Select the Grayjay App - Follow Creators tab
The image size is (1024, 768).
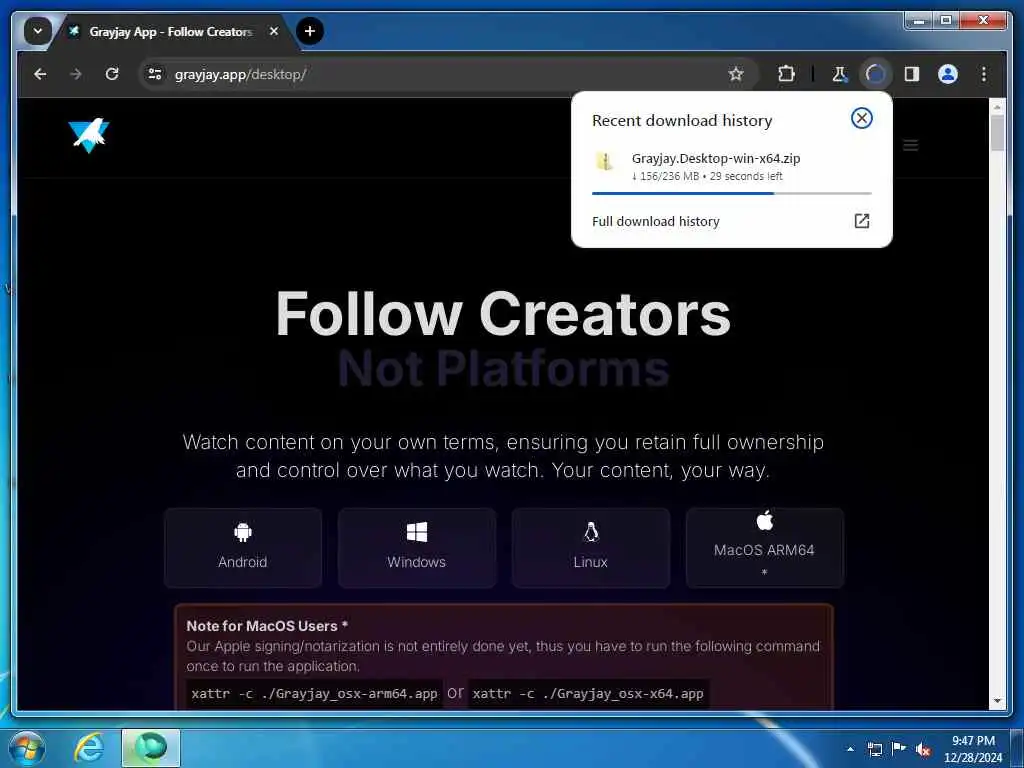pos(170,31)
